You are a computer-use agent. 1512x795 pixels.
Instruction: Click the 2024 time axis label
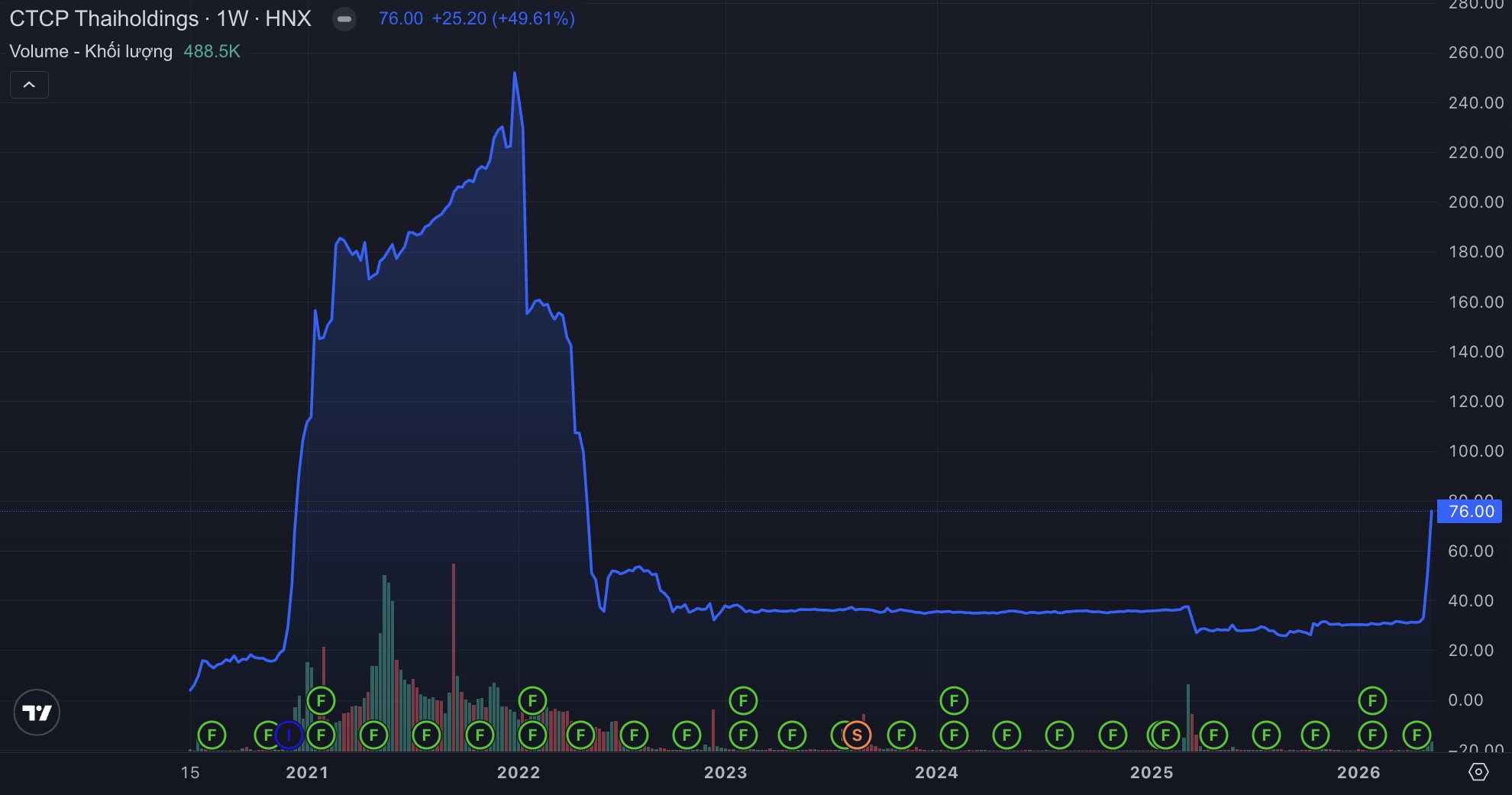click(x=936, y=772)
